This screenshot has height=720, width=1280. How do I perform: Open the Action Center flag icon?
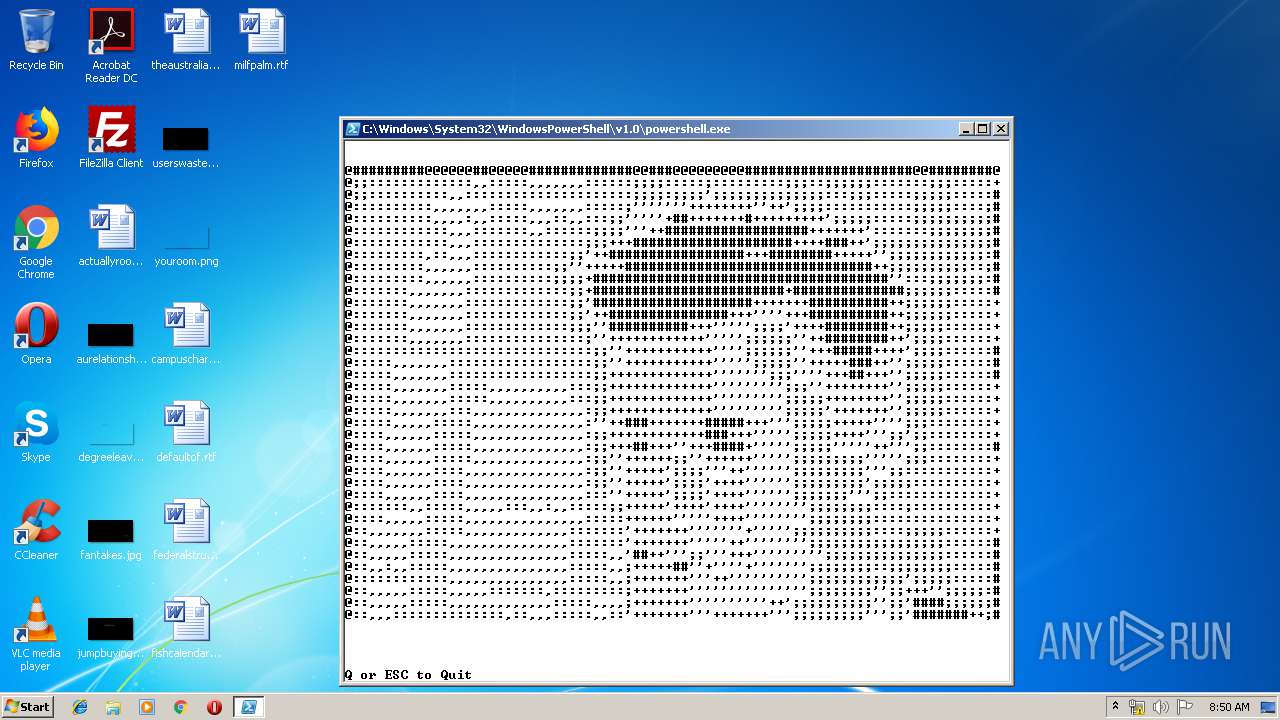(x=1185, y=707)
